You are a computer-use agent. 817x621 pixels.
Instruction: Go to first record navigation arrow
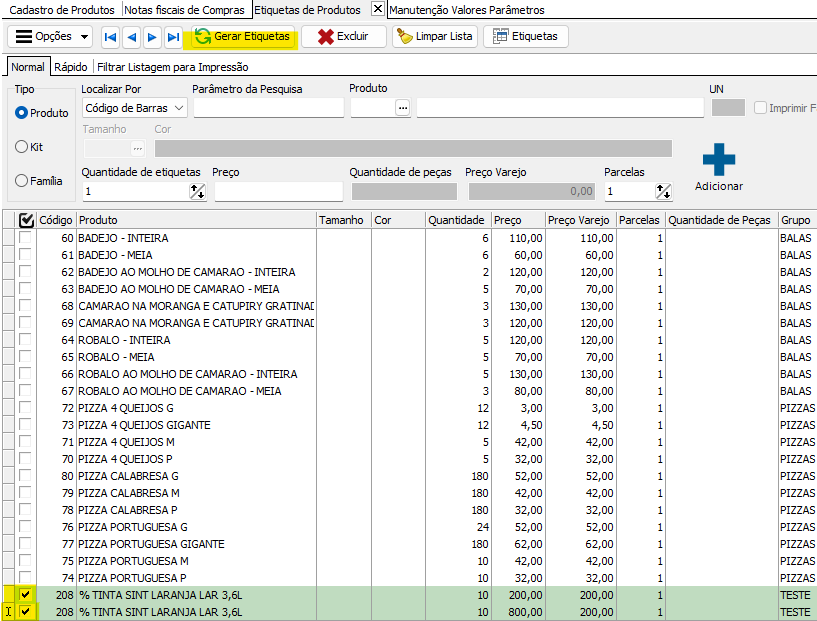tap(111, 37)
